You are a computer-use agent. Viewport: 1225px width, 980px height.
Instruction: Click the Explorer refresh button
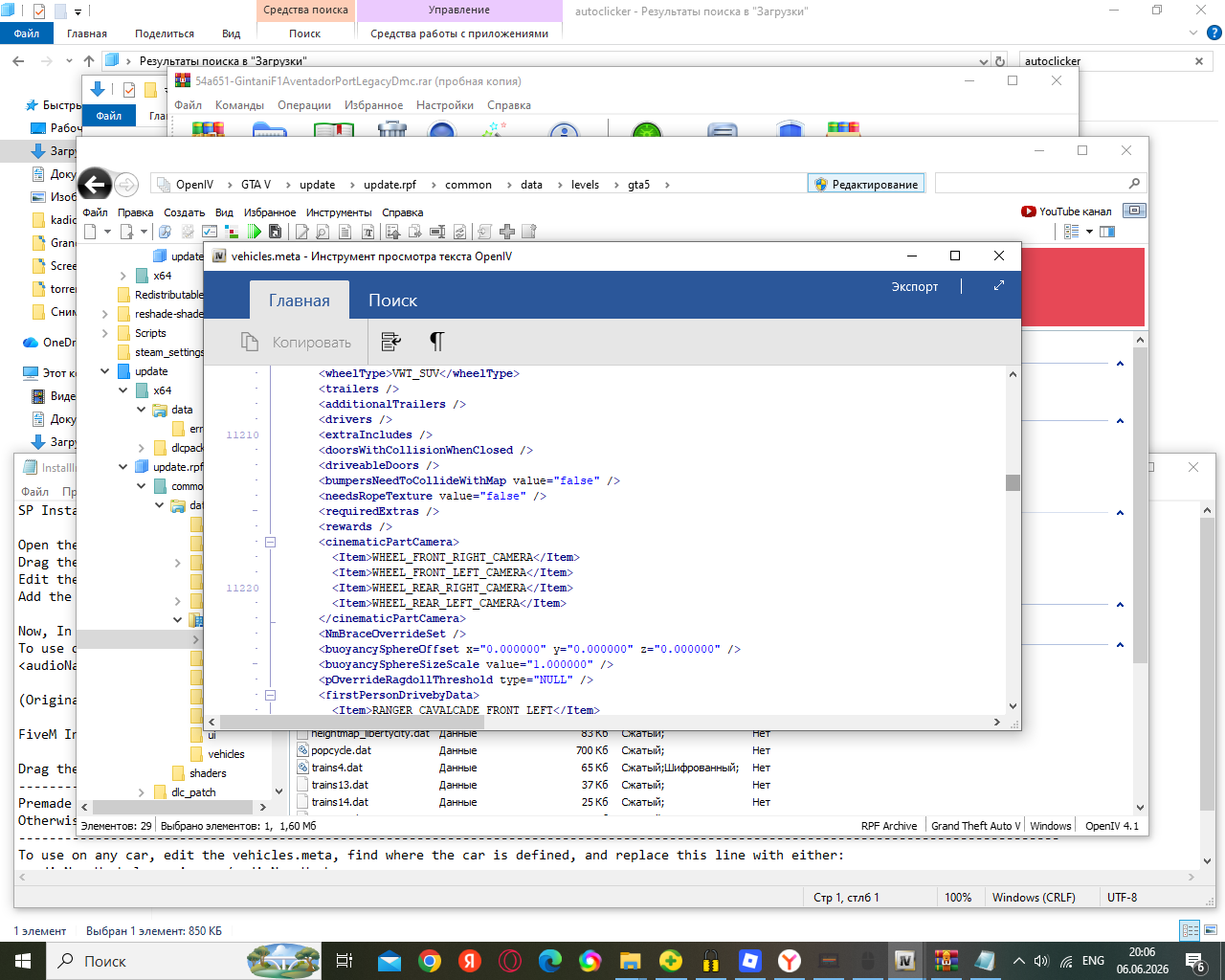click(x=1000, y=61)
